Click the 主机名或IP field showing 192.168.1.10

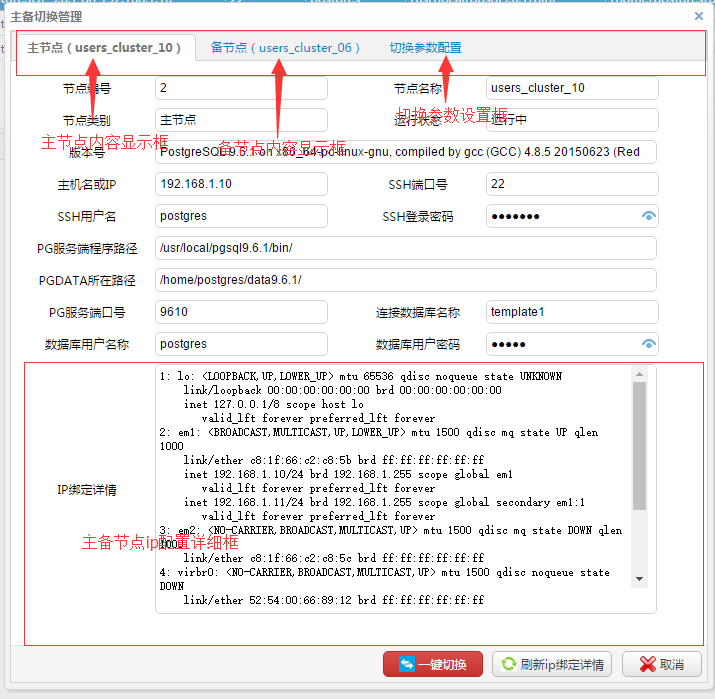[241, 184]
